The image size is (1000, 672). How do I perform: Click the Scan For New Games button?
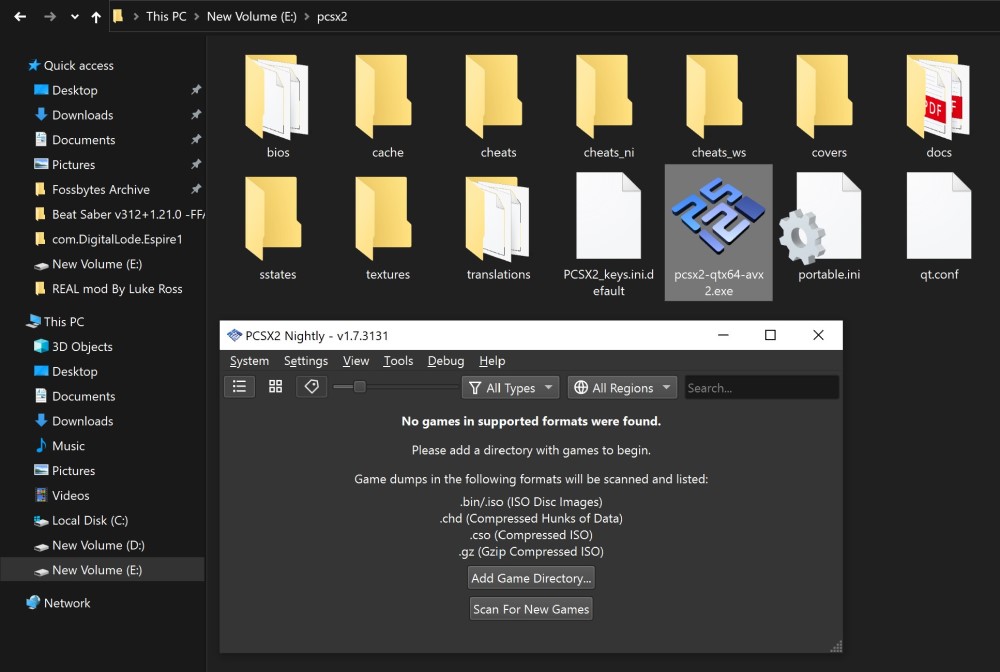[x=530, y=608]
